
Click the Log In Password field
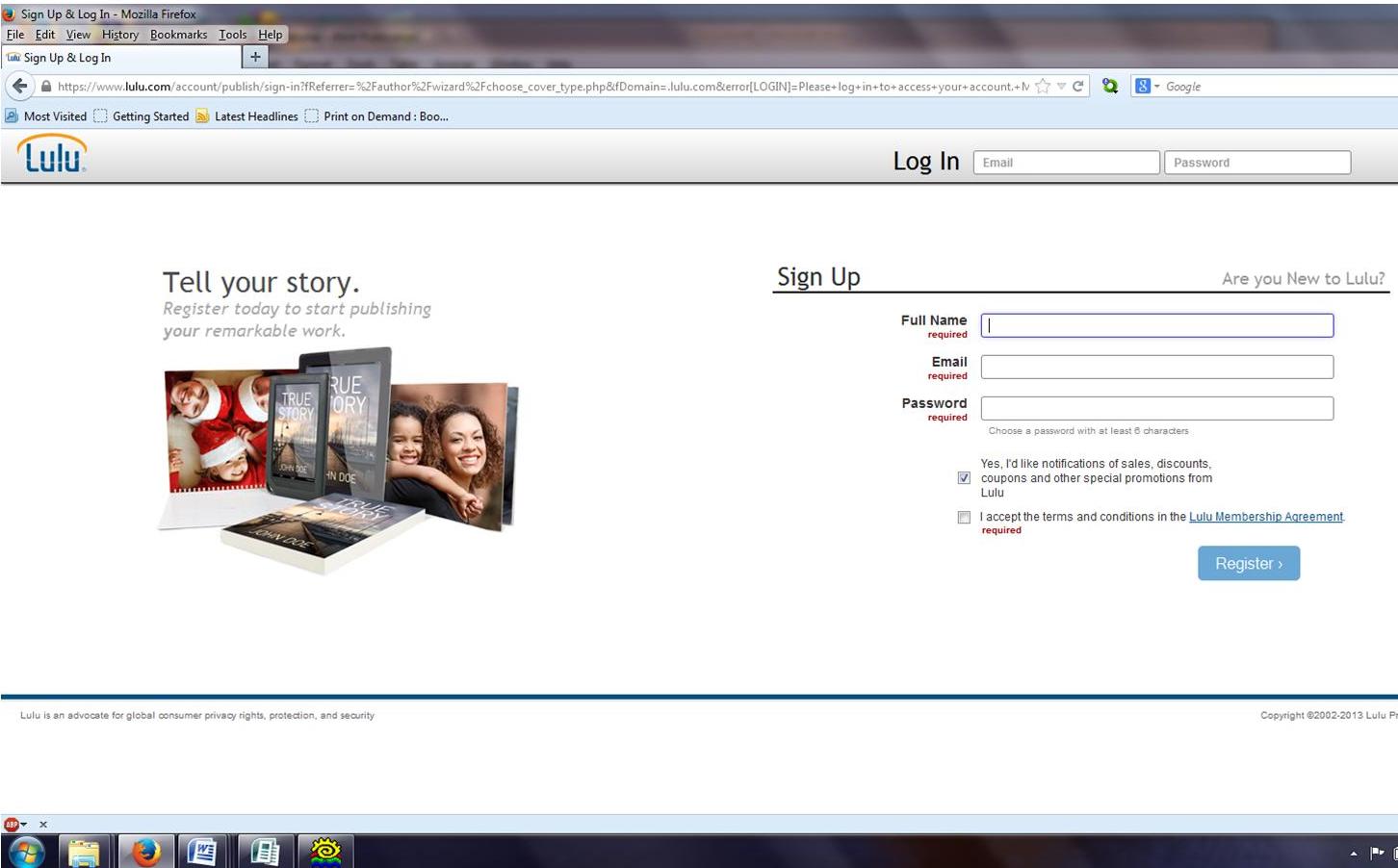pyautogui.click(x=1257, y=163)
